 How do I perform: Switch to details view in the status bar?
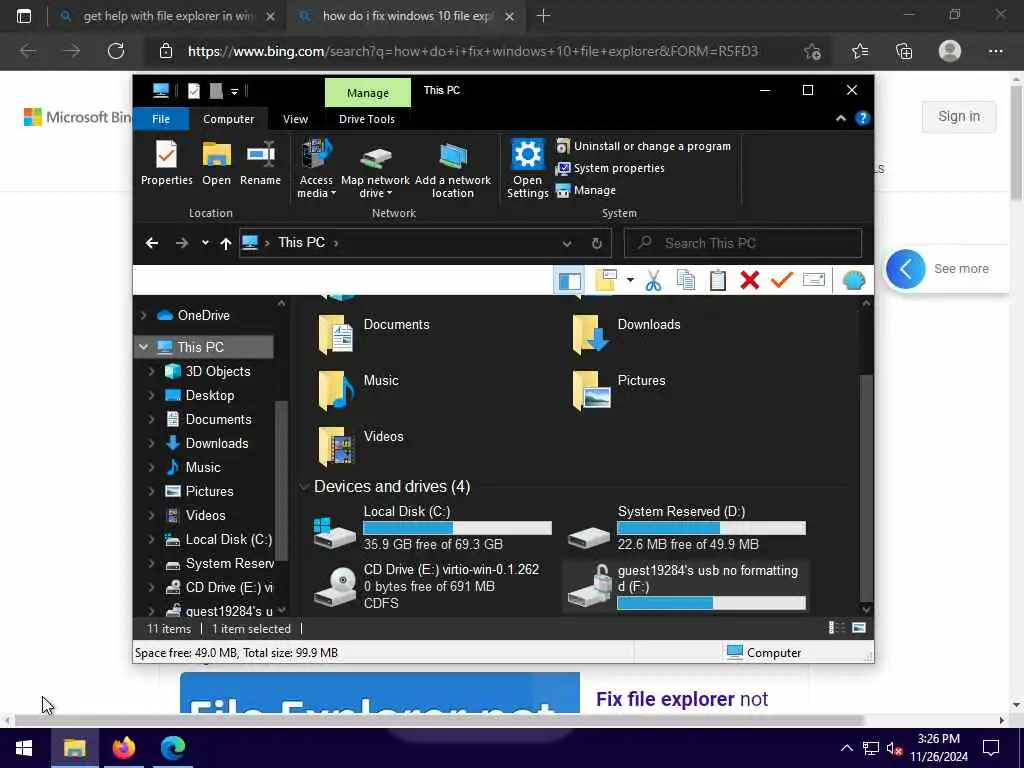[836, 628]
